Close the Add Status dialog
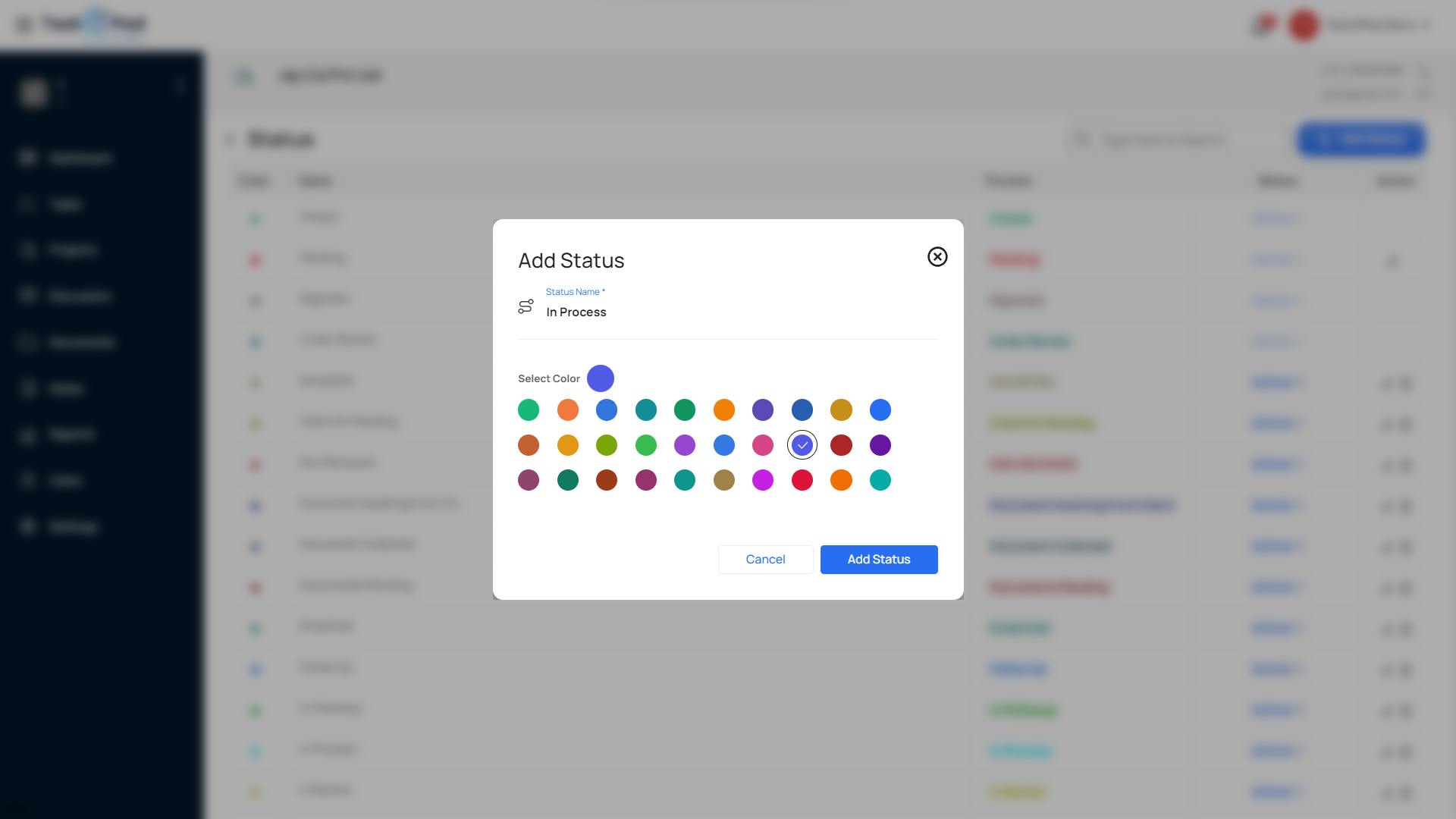 coord(937,257)
